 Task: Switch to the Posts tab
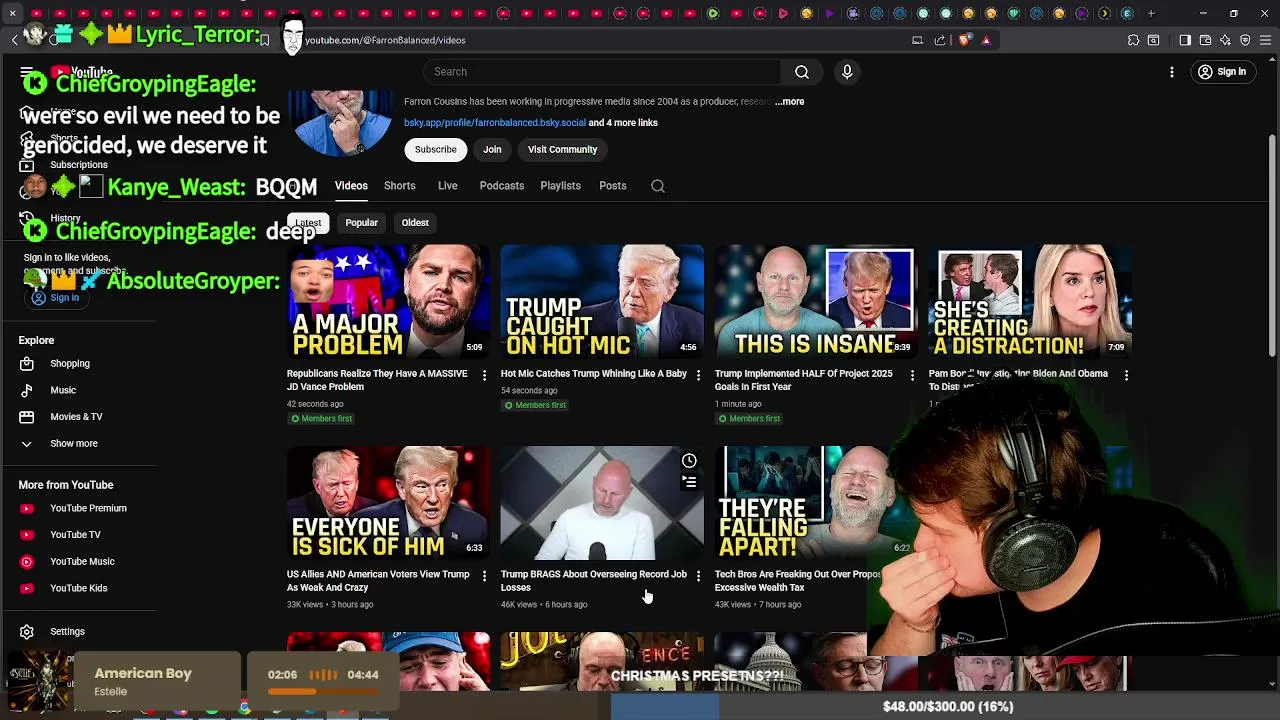point(613,186)
